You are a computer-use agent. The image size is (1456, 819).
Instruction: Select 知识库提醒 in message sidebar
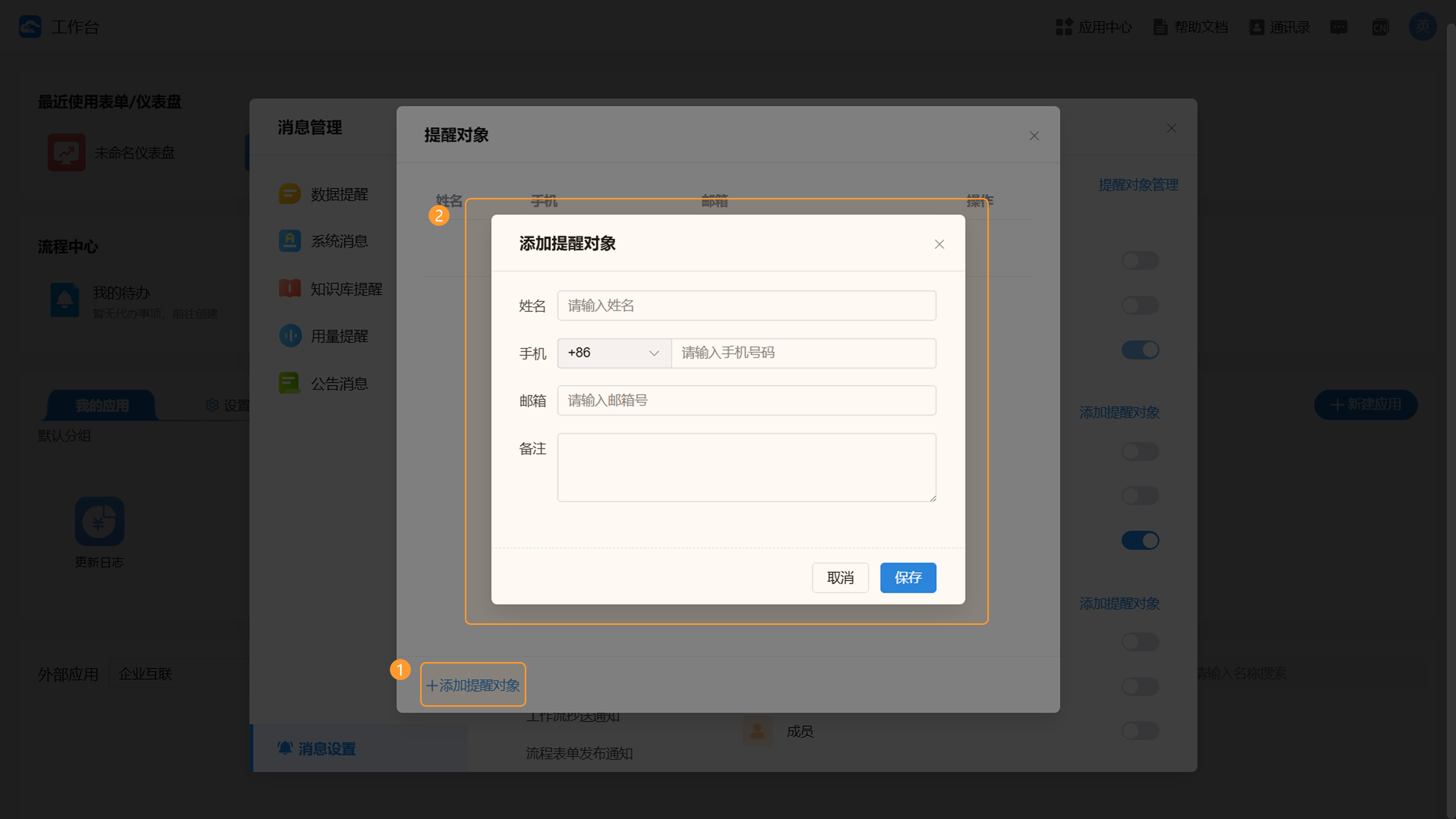(331, 289)
